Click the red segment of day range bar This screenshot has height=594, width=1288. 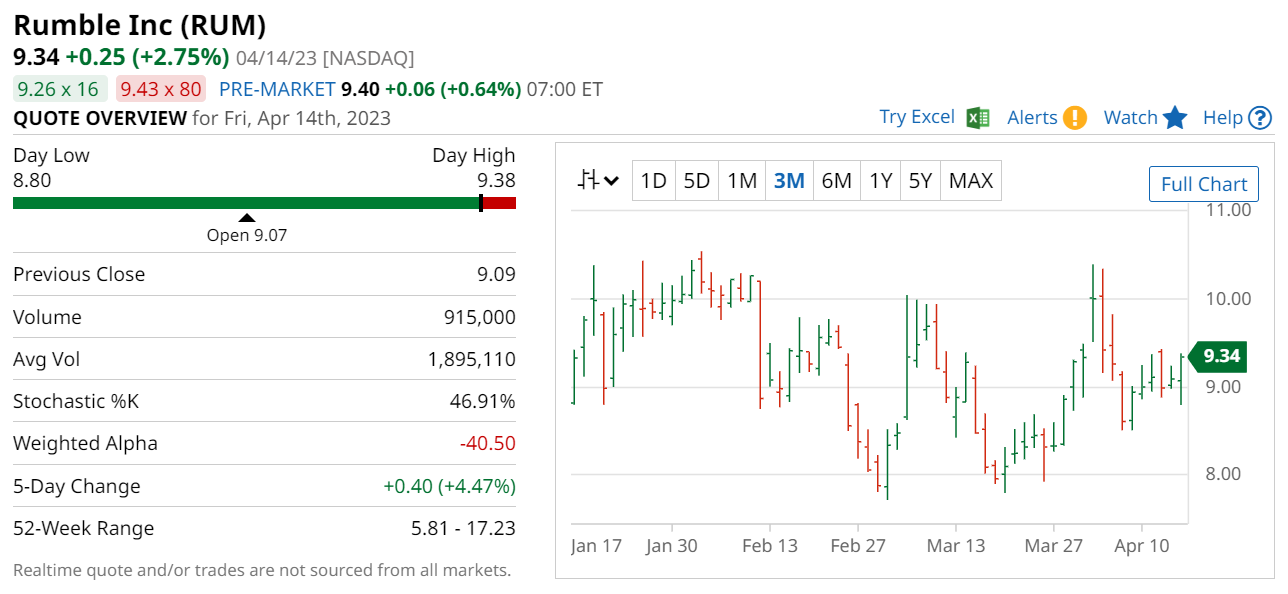[x=499, y=203]
